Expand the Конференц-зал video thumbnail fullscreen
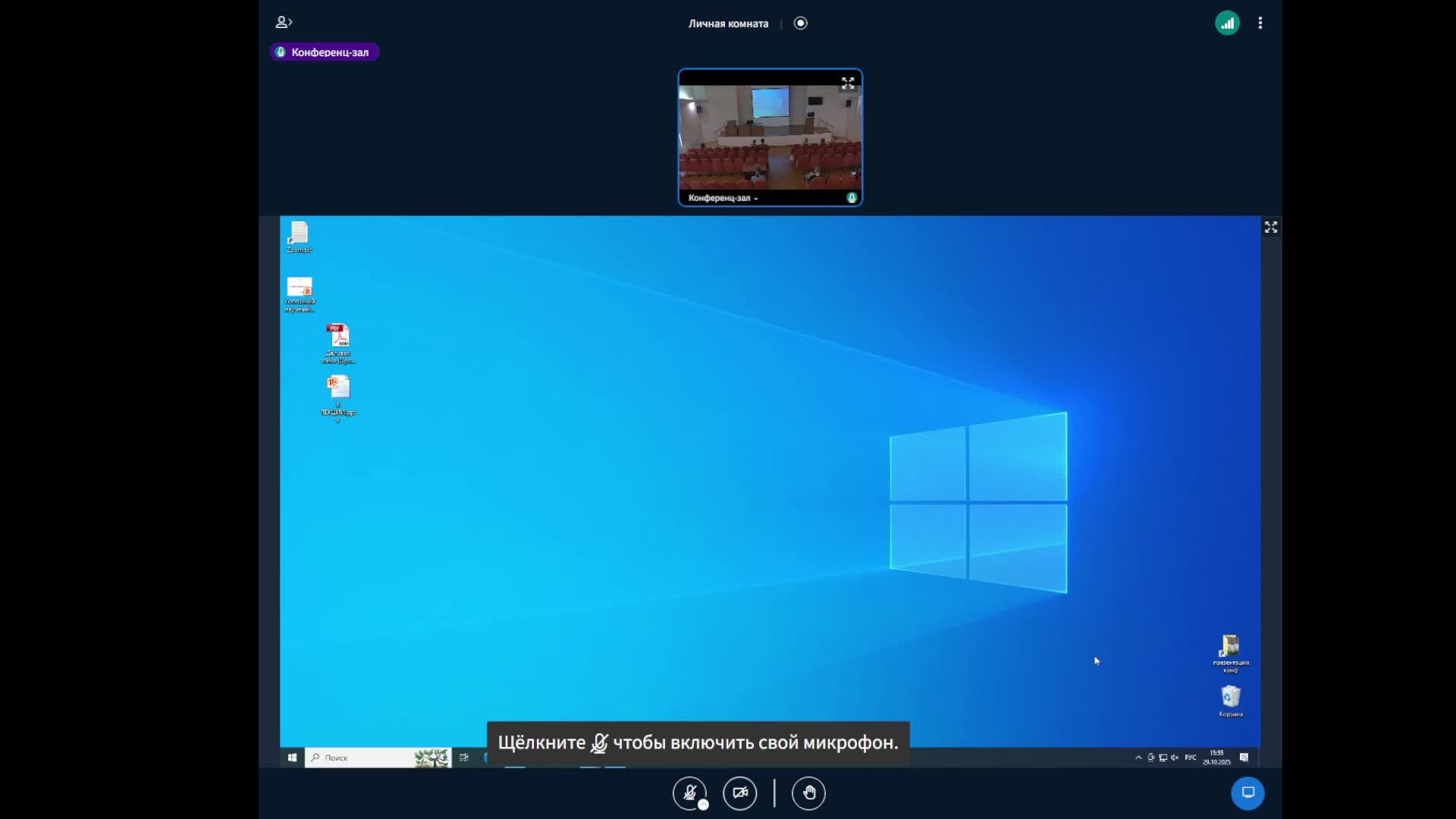 [x=848, y=83]
